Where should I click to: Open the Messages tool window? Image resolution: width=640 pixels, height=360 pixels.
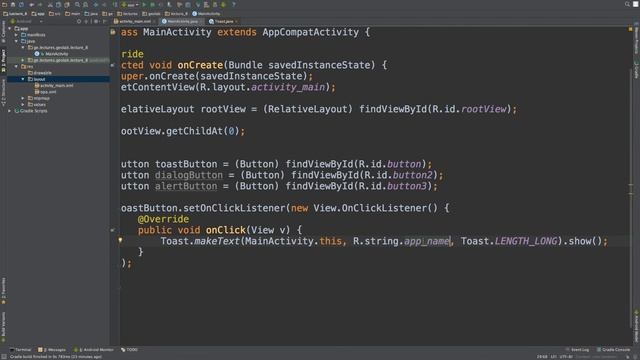[52, 350]
